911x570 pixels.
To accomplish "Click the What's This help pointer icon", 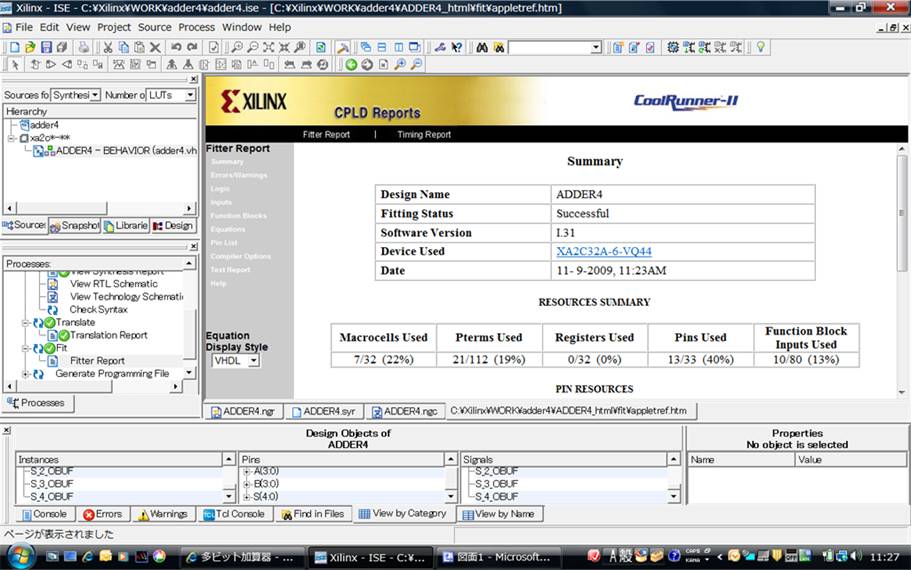I will 457,48.
